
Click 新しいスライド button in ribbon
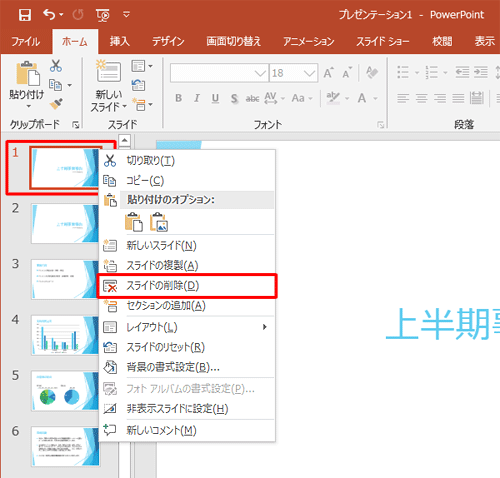(x=109, y=86)
